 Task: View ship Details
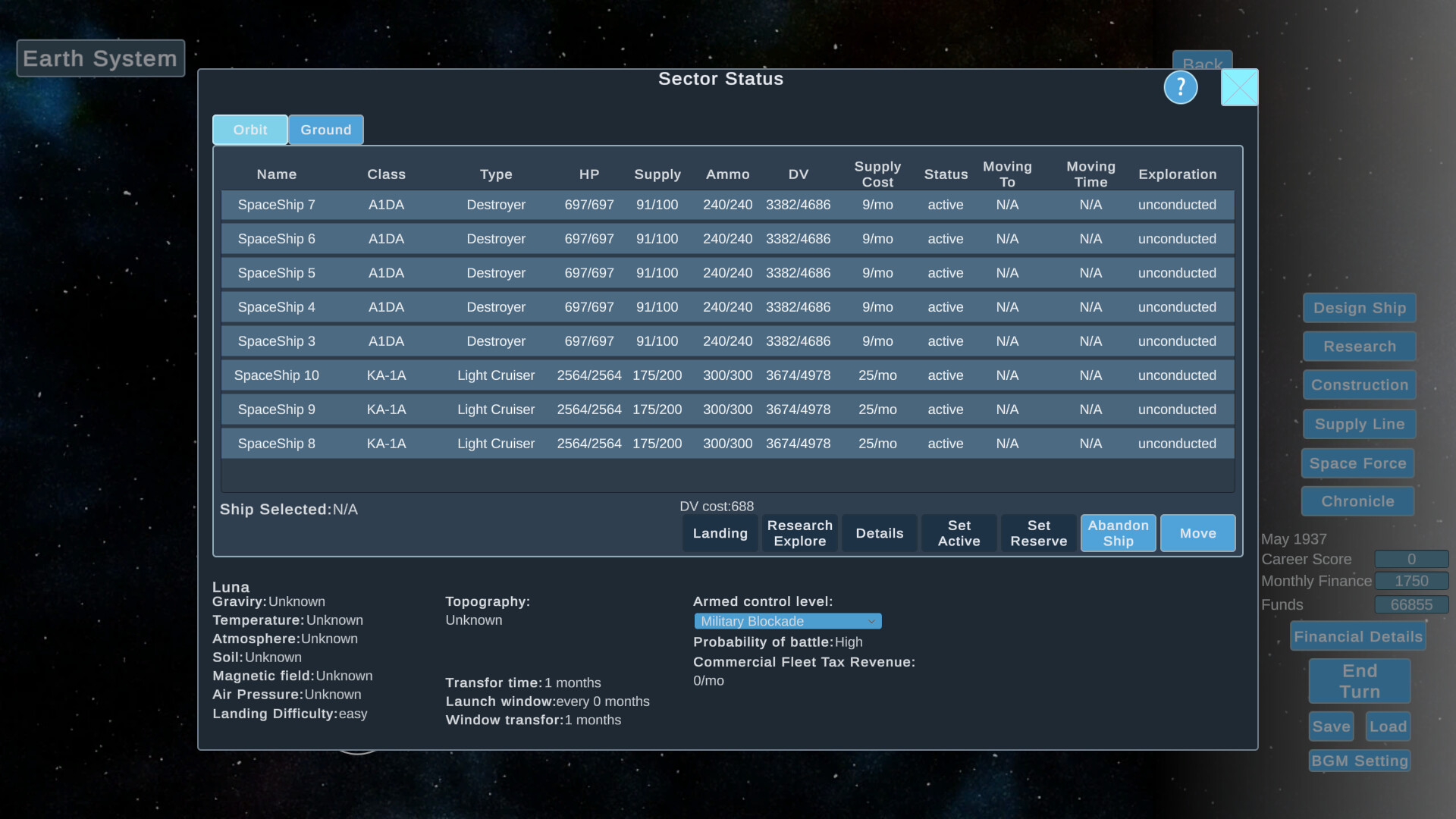coord(879,533)
